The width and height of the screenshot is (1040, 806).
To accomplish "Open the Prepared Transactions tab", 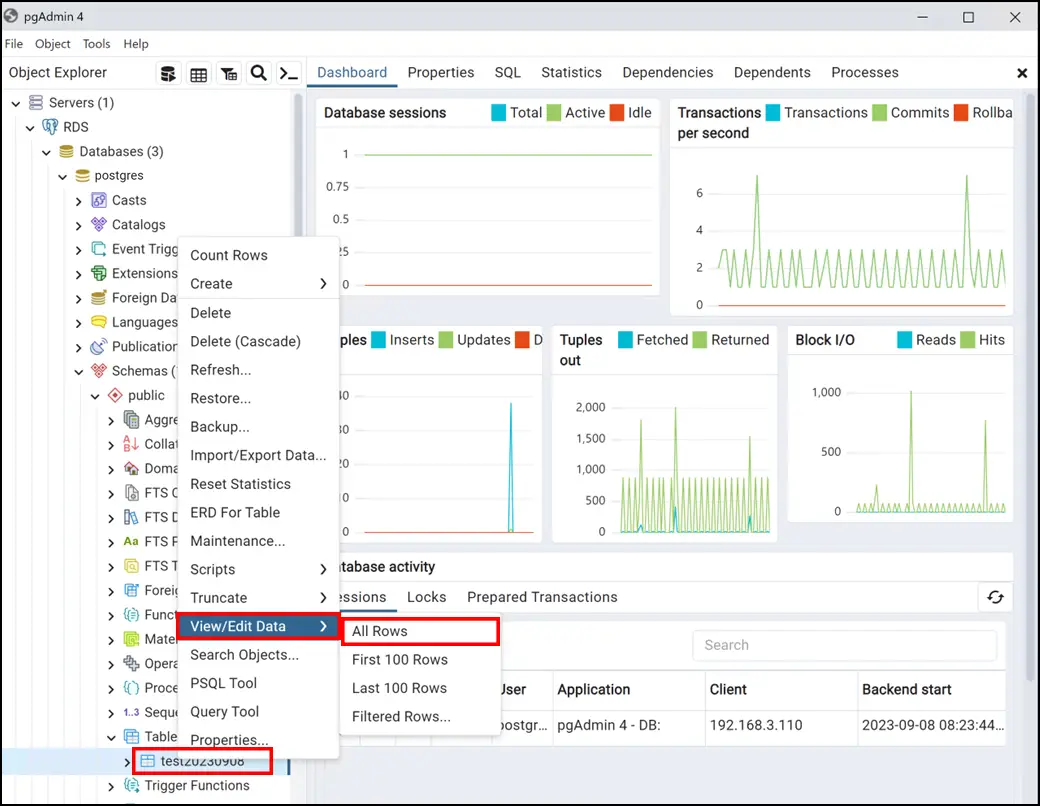I will pos(542,597).
